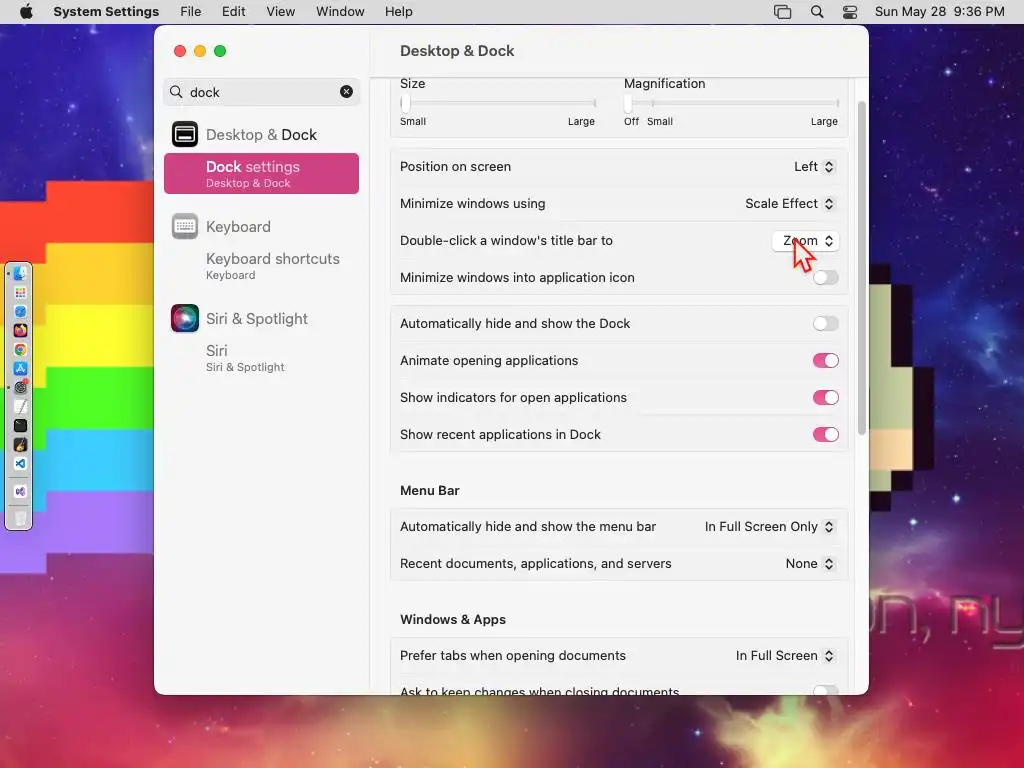Open the Edit menu
Screen dimensions: 1024x768
(233, 12)
